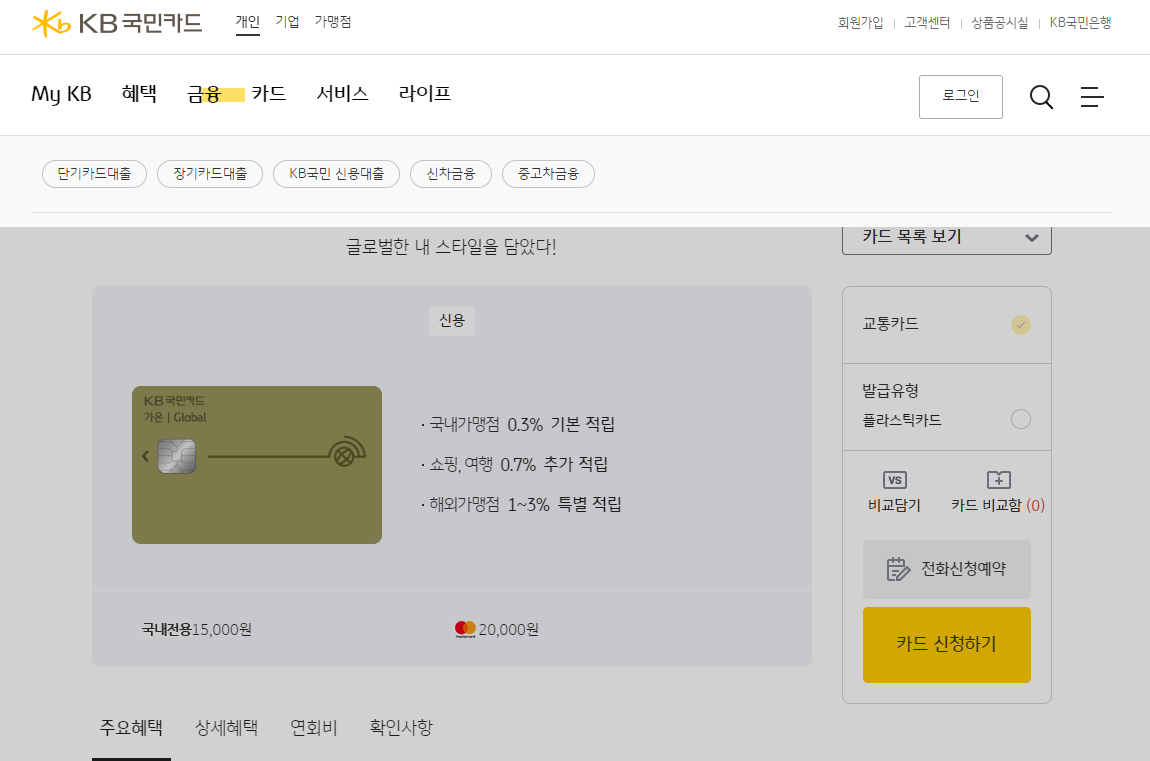Open the 서비스 menu
The width and height of the screenshot is (1150, 761).
click(343, 94)
